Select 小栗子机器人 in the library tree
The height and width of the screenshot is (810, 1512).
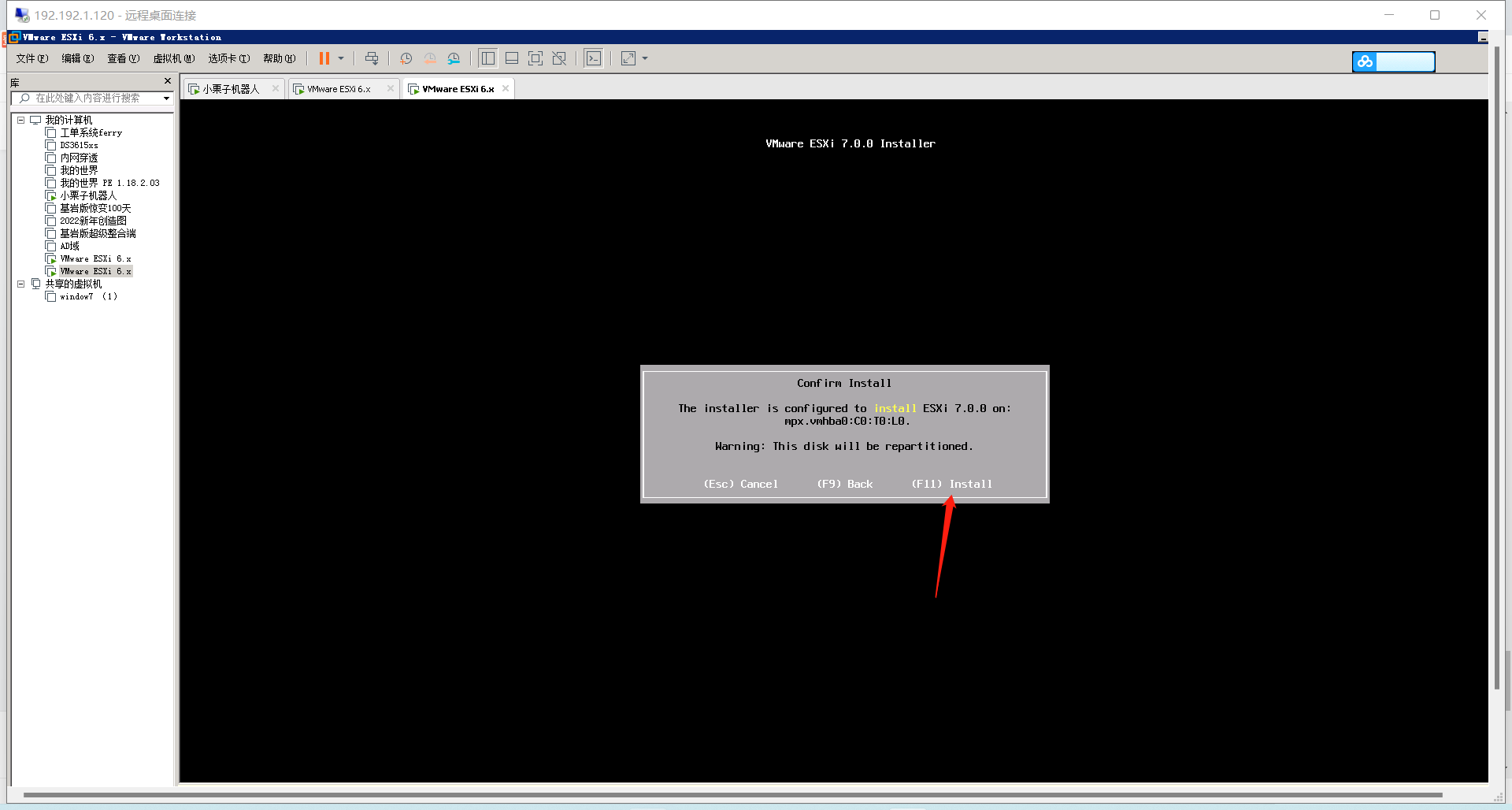pos(88,196)
